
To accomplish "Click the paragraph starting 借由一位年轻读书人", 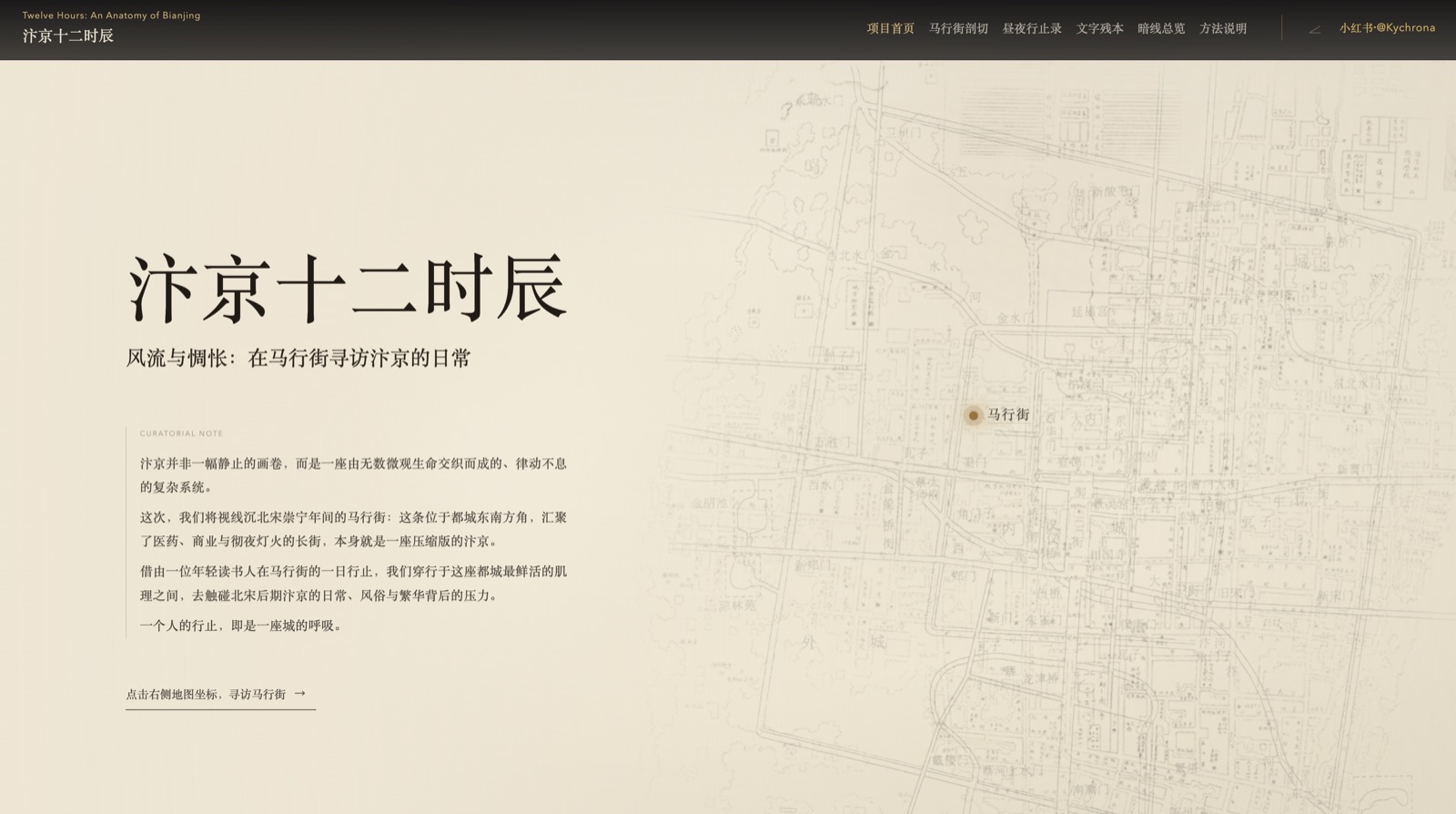I will coord(353,584).
